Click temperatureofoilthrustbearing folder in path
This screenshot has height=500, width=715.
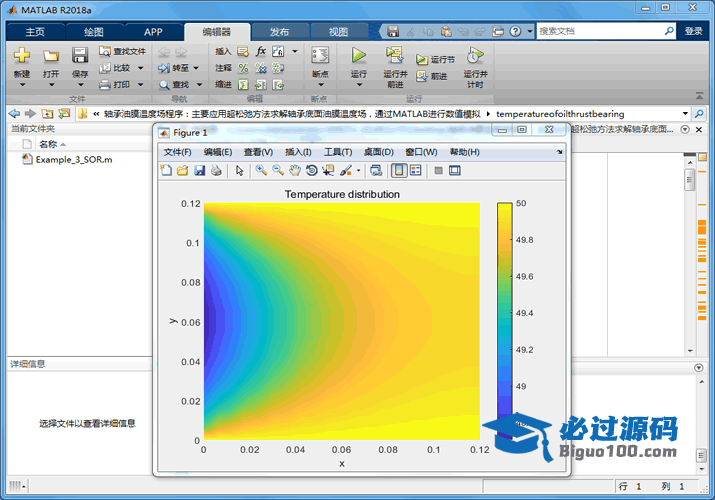[560, 114]
